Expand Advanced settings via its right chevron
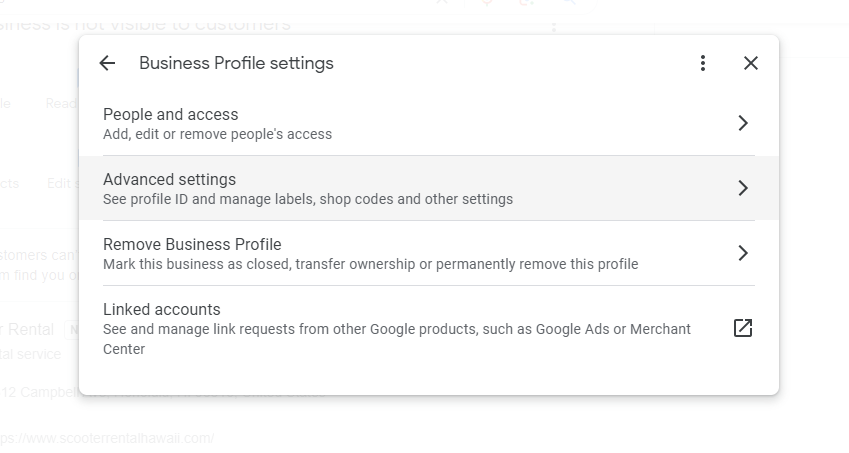Screen dimensions: 849x453 point(743,188)
